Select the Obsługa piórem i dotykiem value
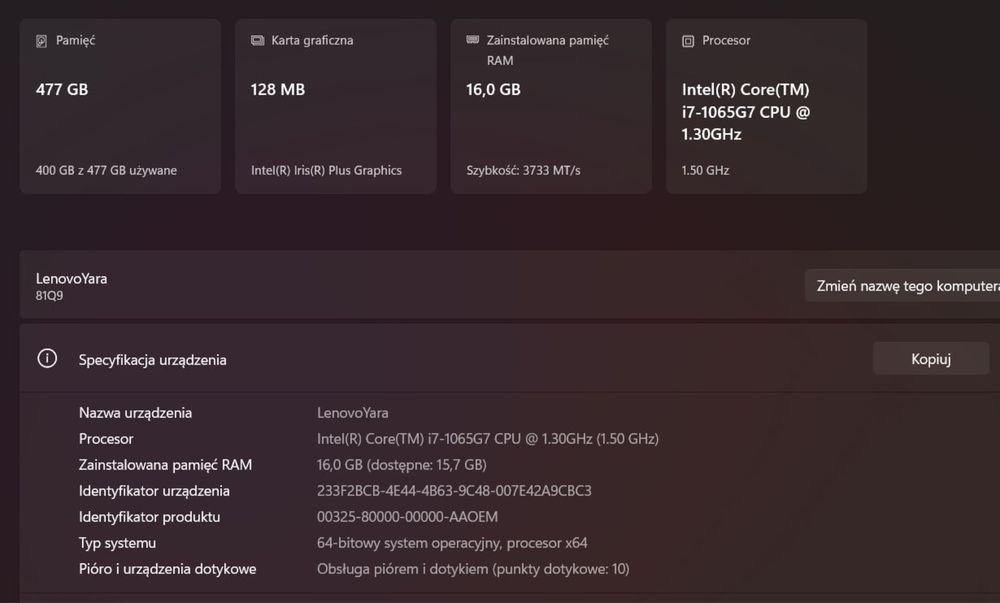 click(x=473, y=569)
